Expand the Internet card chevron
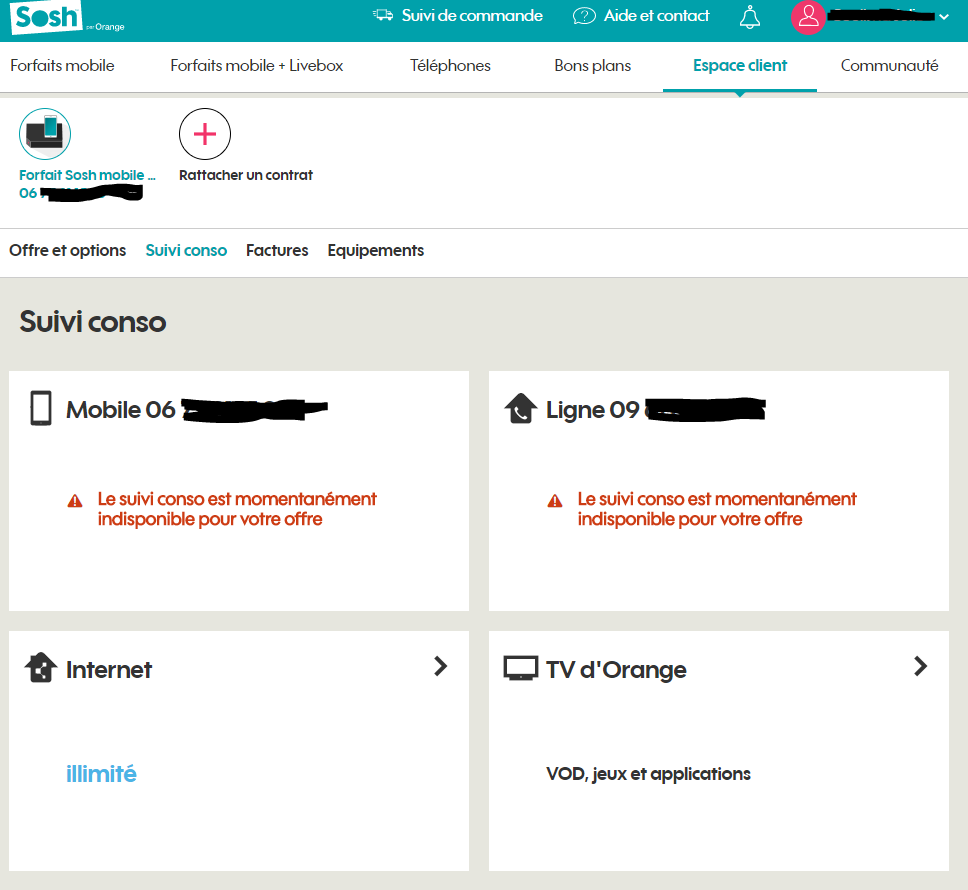Viewport: 968px width, 890px height. pyautogui.click(x=440, y=666)
